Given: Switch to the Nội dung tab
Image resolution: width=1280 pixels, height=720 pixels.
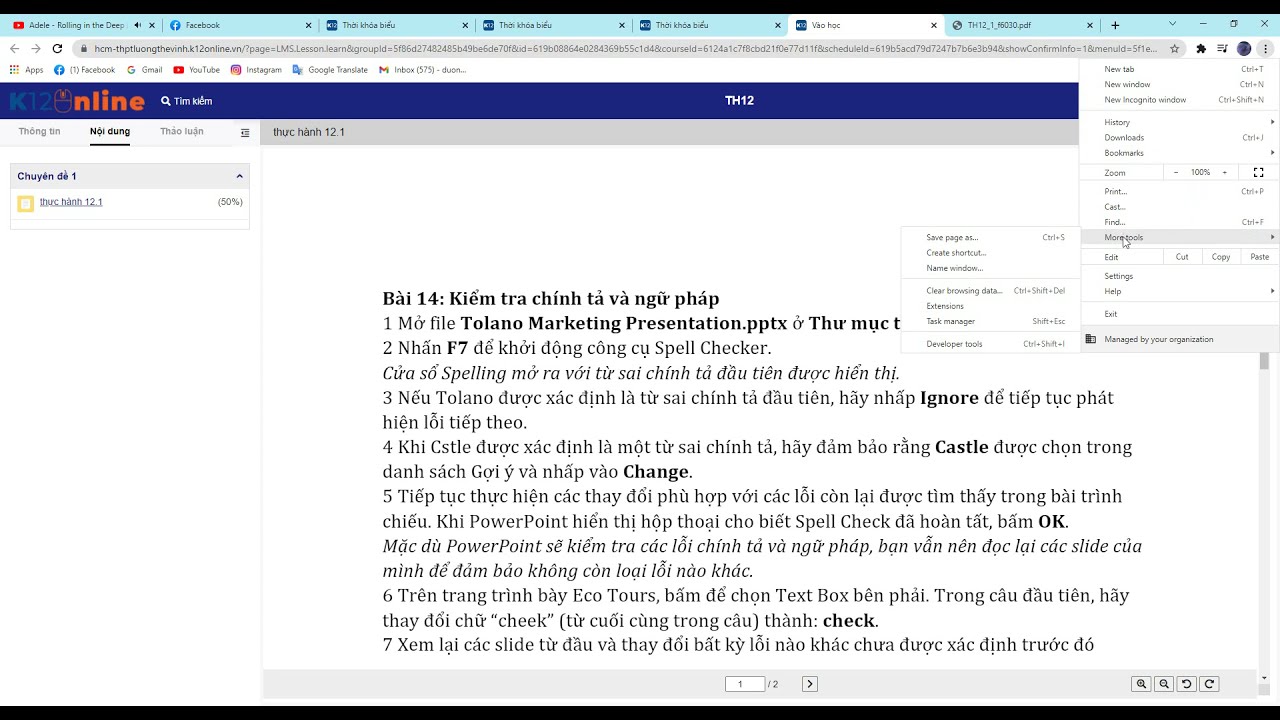Looking at the screenshot, I should click(110, 131).
